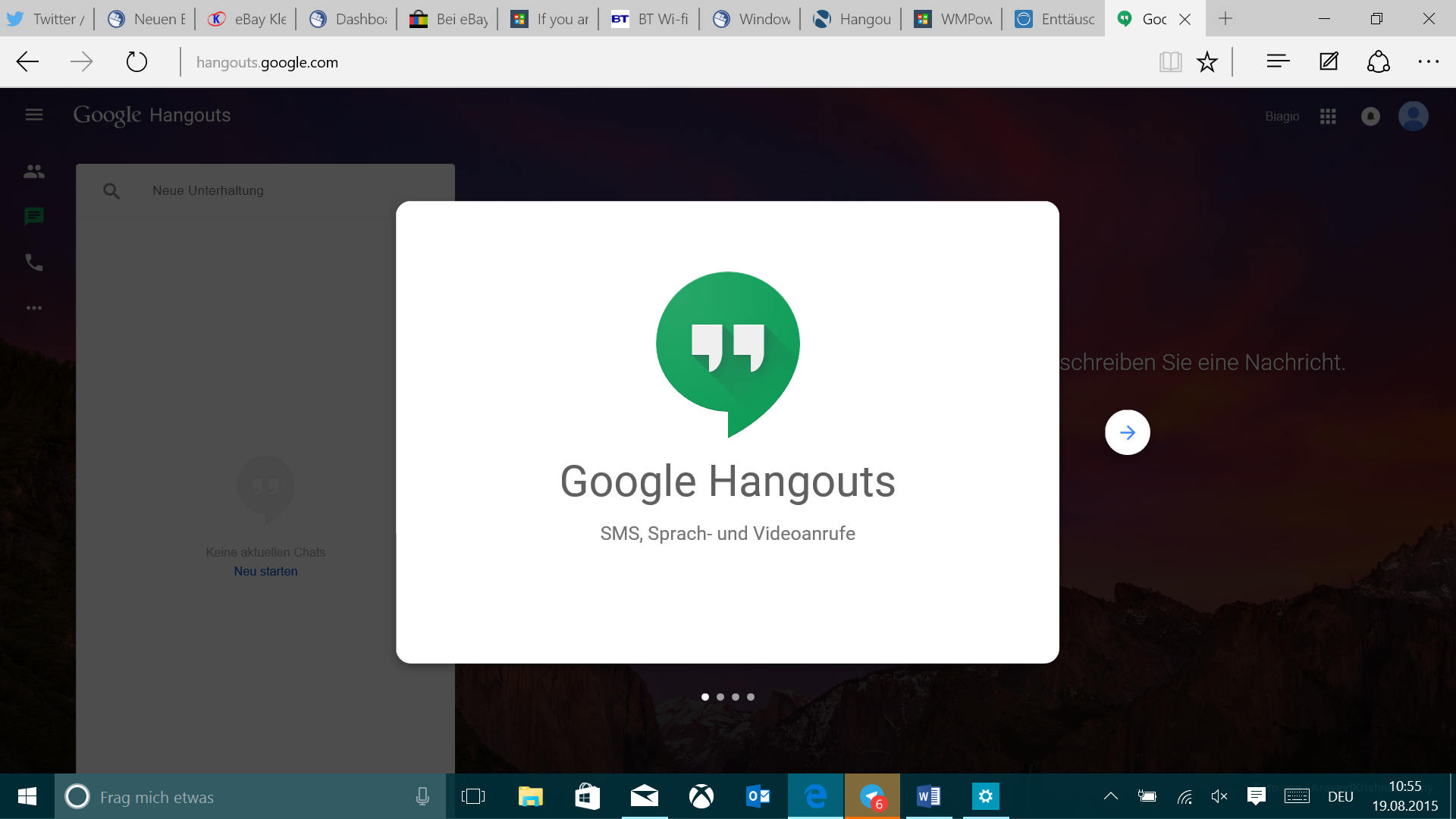Switch to the Dashboa tab

point(347,19)
